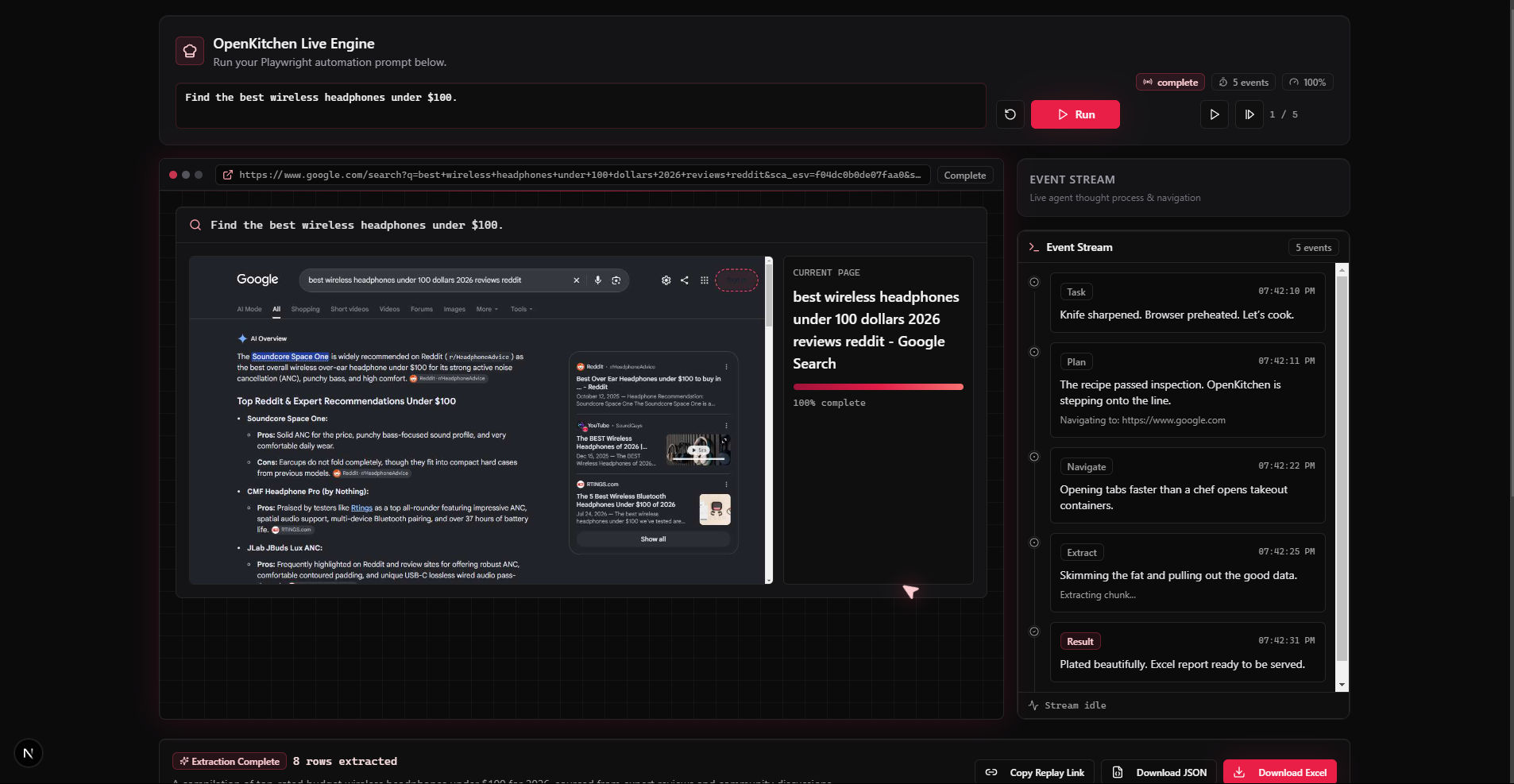
Task: Click the browser preview URL bar
Action: point(572,175)
